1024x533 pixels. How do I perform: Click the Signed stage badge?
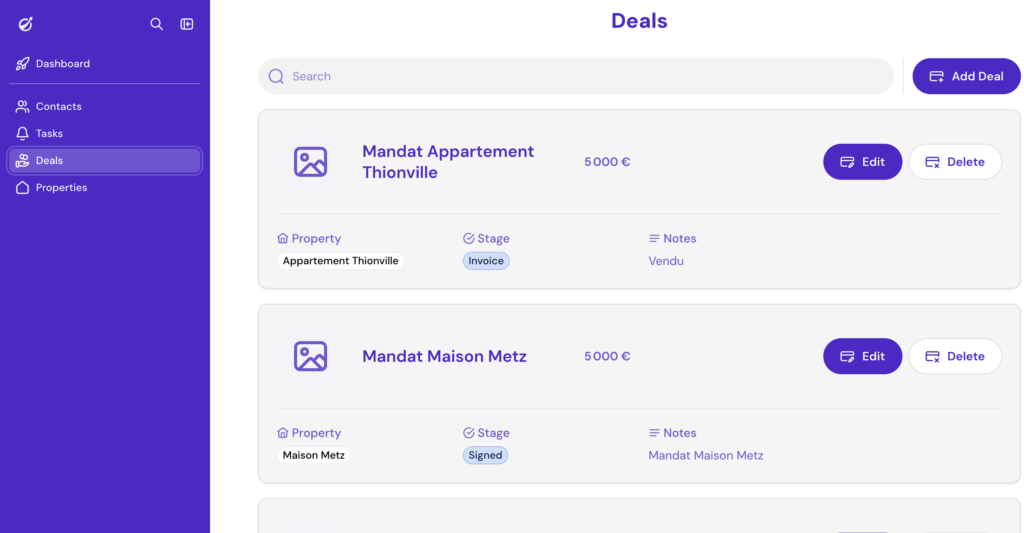tap(485, 455)
